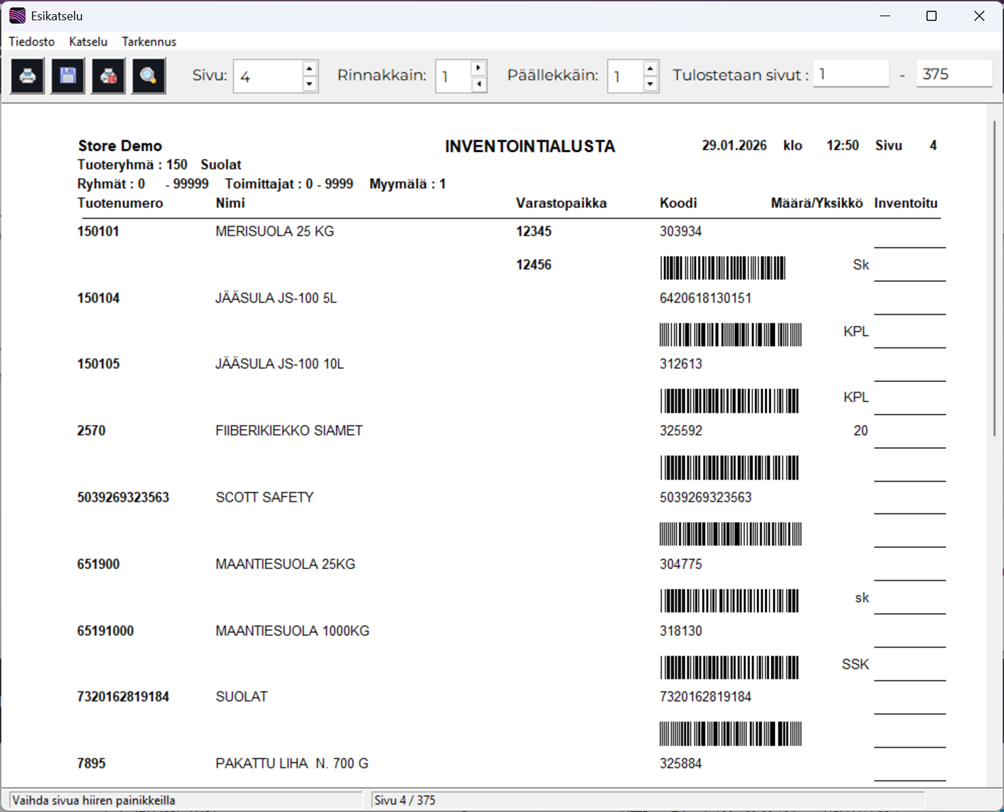The image size is (1004, 812).
Task: Decrease Sivu page number with down arrow
Action: pos(309,84)
